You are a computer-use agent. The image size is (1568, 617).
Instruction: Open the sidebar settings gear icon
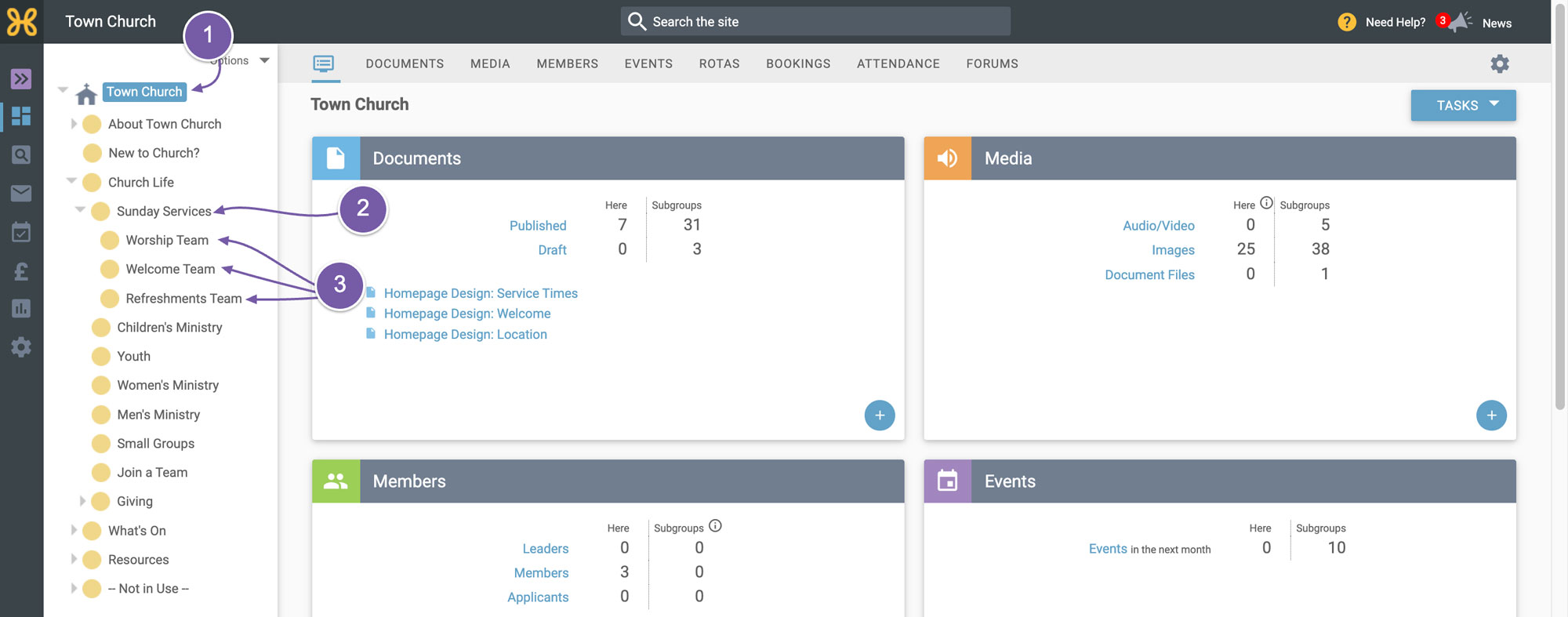pyautogui.click(x=21, y=347)
